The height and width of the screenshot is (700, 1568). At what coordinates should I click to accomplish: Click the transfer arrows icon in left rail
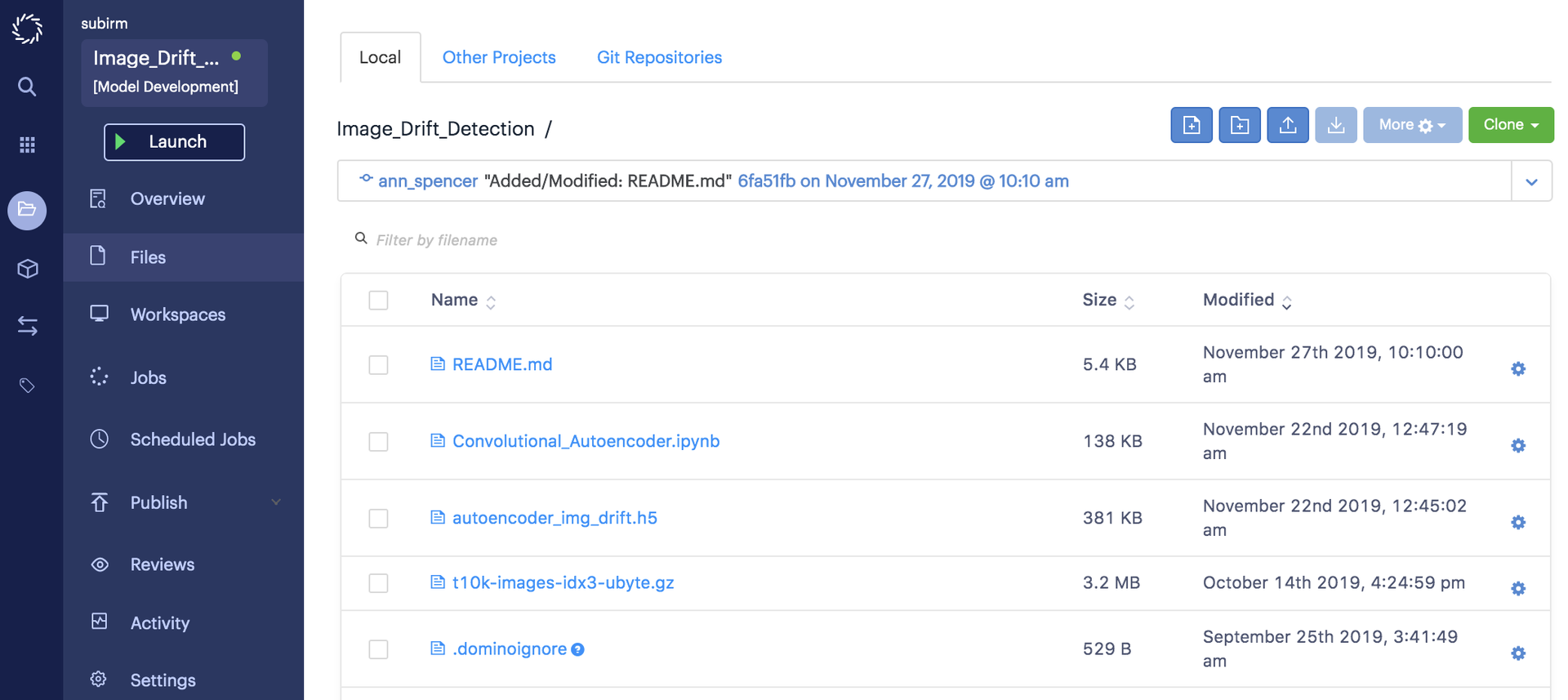click(x=27, y=327)
